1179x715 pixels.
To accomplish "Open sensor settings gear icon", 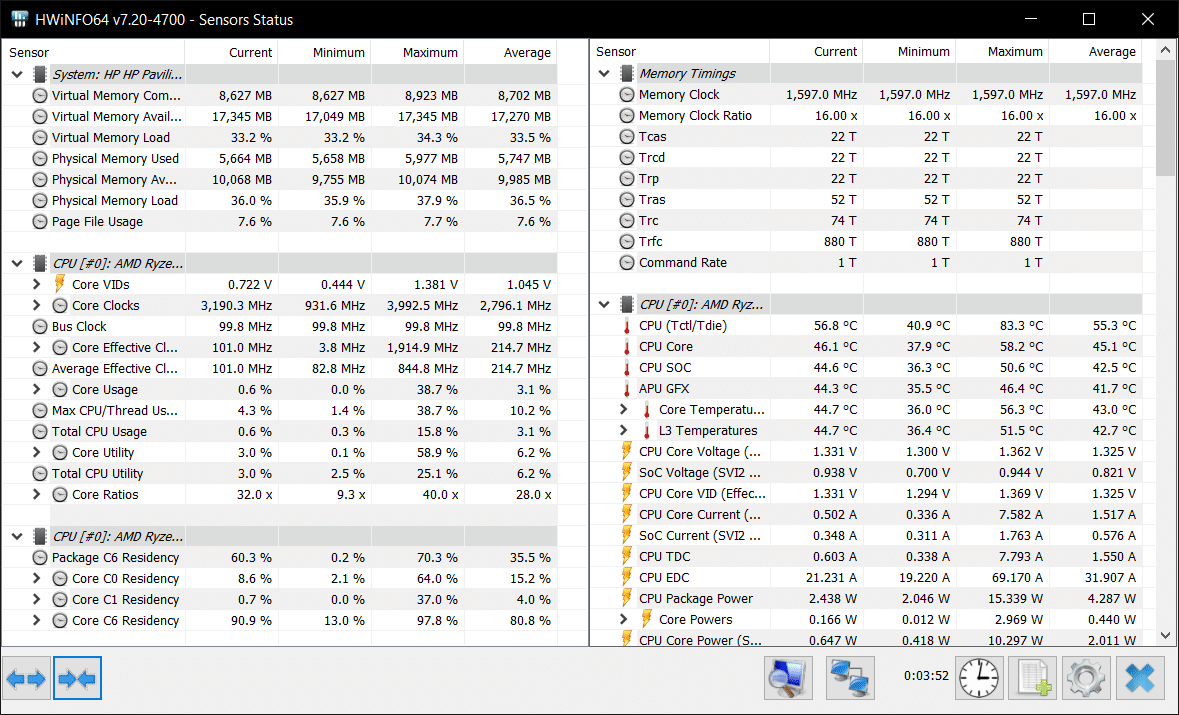I will click(1086, 677).
